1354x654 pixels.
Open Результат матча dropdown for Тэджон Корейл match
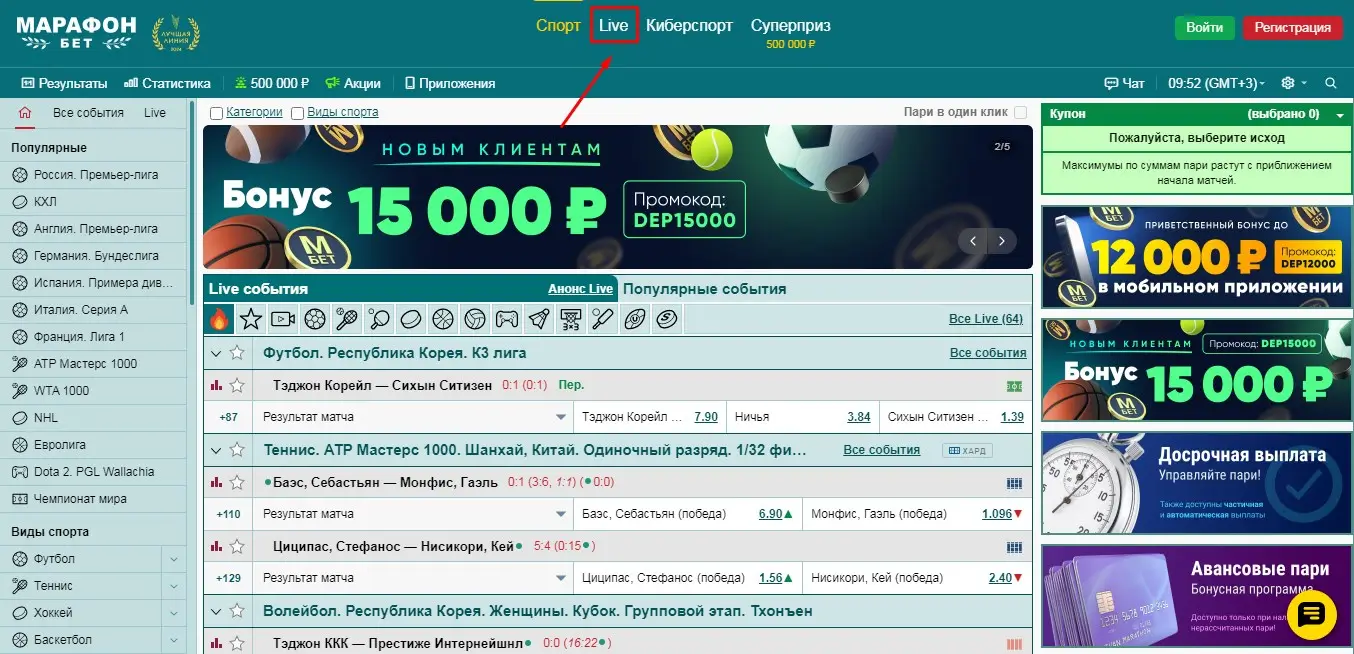(x=561, y=417)
